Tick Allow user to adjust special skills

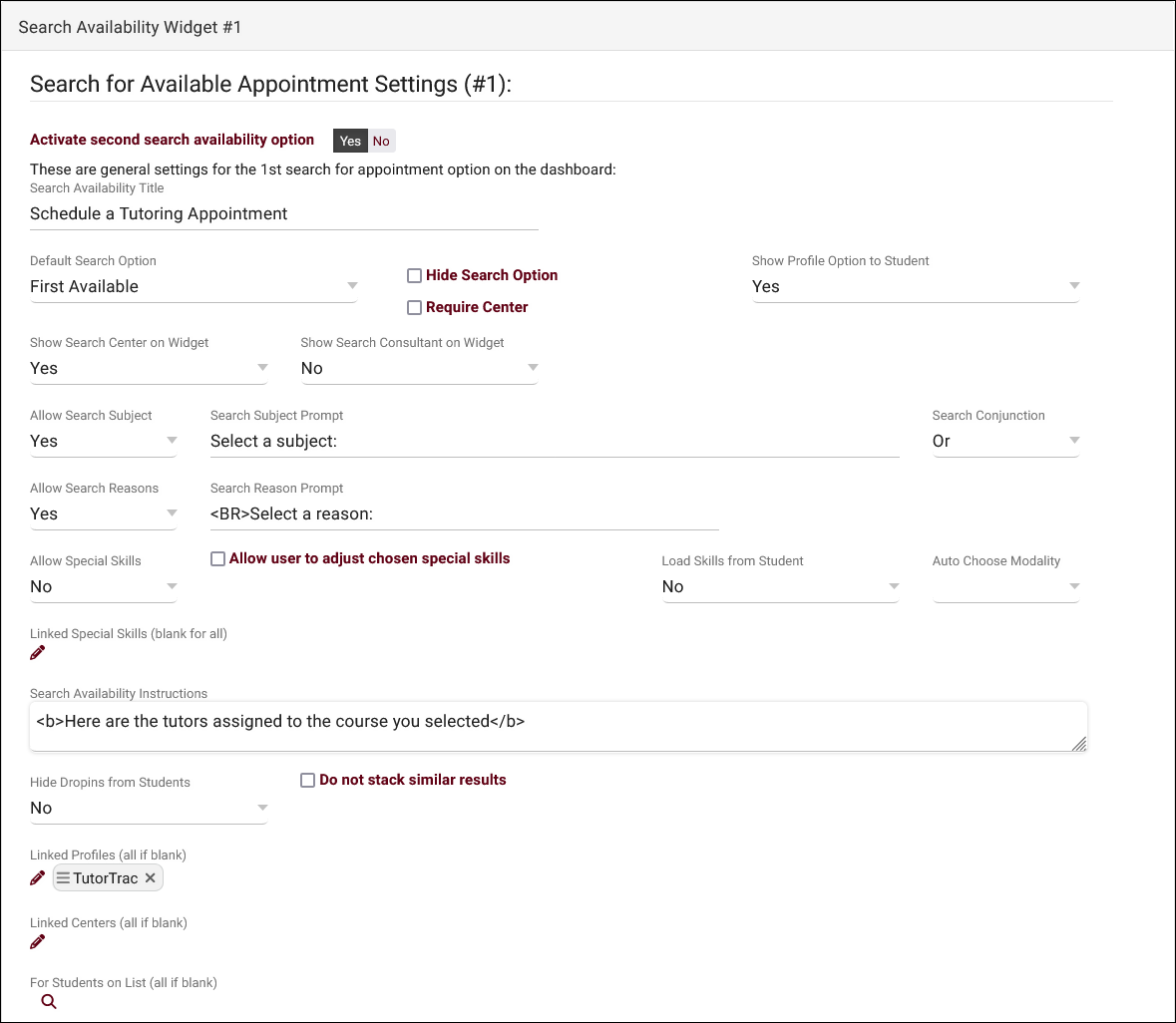(217, 559)
